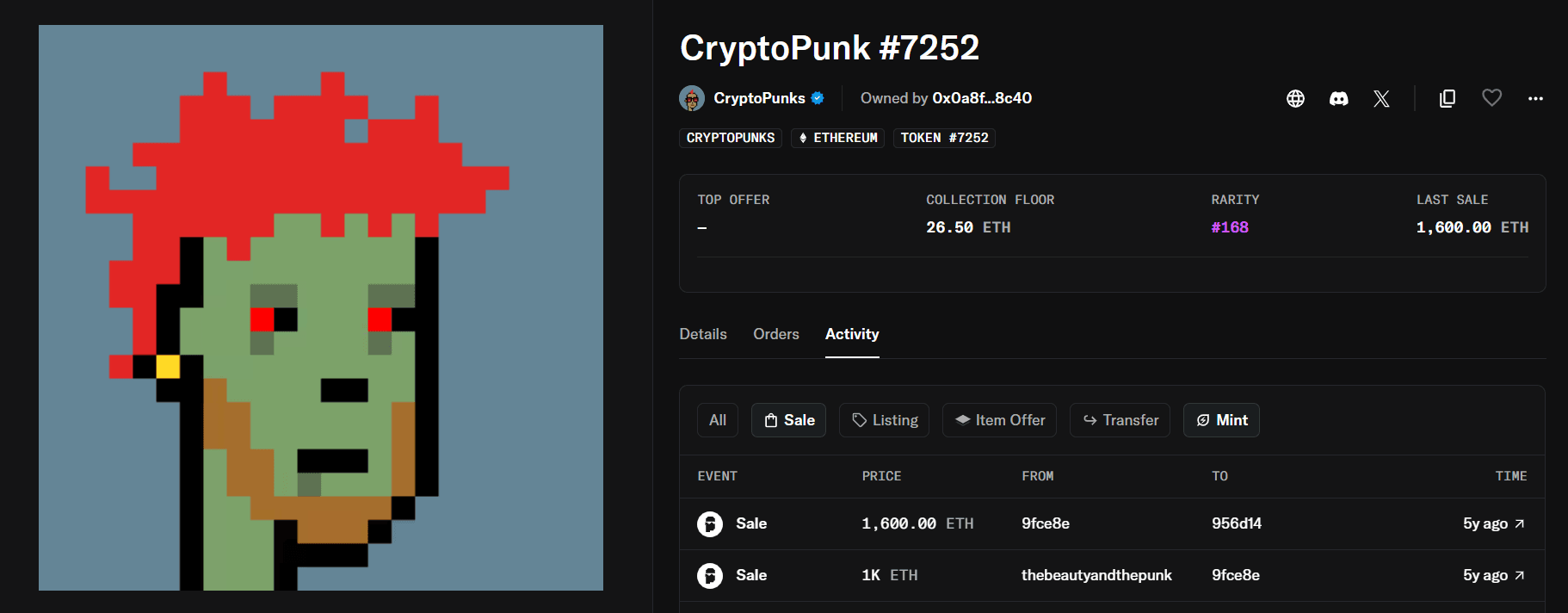Open the X (Twitter) icon

[x=1381, y=98]
